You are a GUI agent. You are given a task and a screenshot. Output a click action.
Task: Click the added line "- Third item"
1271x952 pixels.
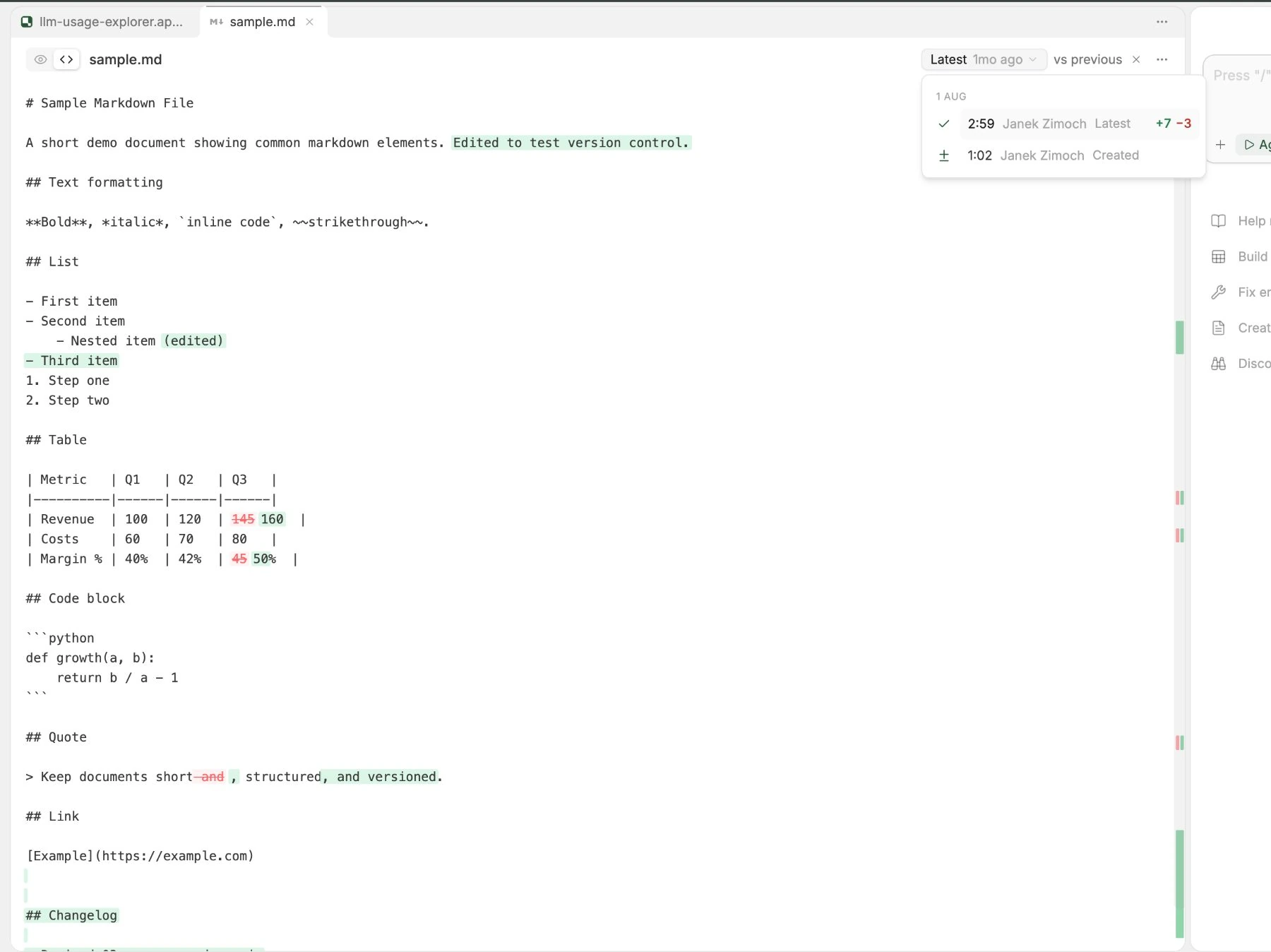(71, 361)
